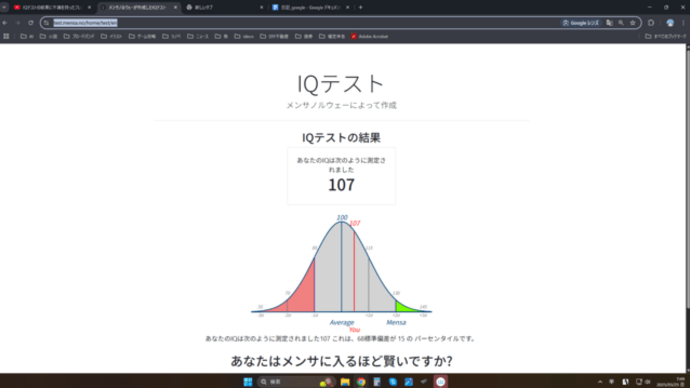Screen dimensions: 690x388
Task: Click the zoom magnifier icon in address bar
Action: (x=621, y=23)
